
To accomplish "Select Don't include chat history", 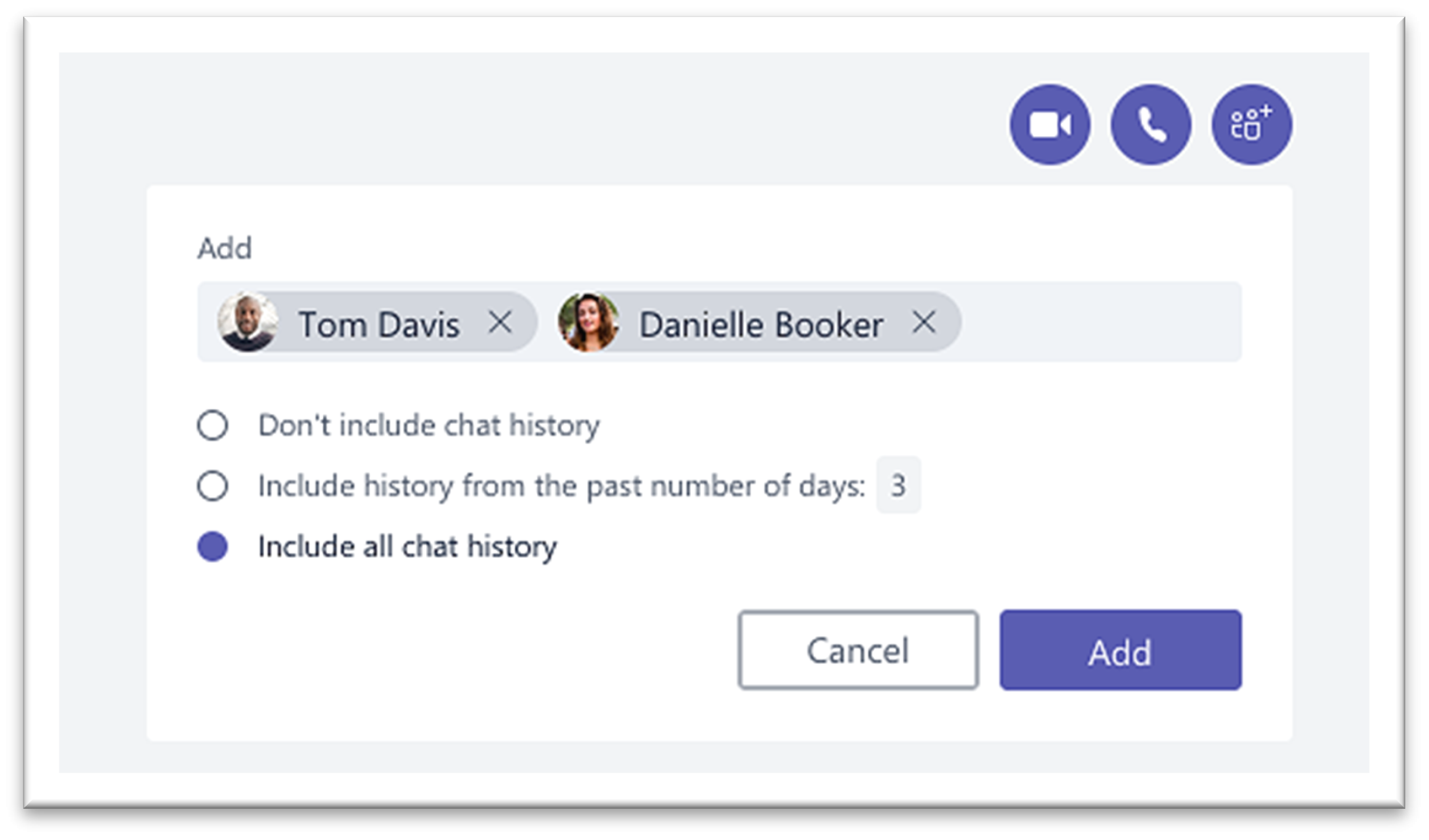I will (x=213, y=425).
